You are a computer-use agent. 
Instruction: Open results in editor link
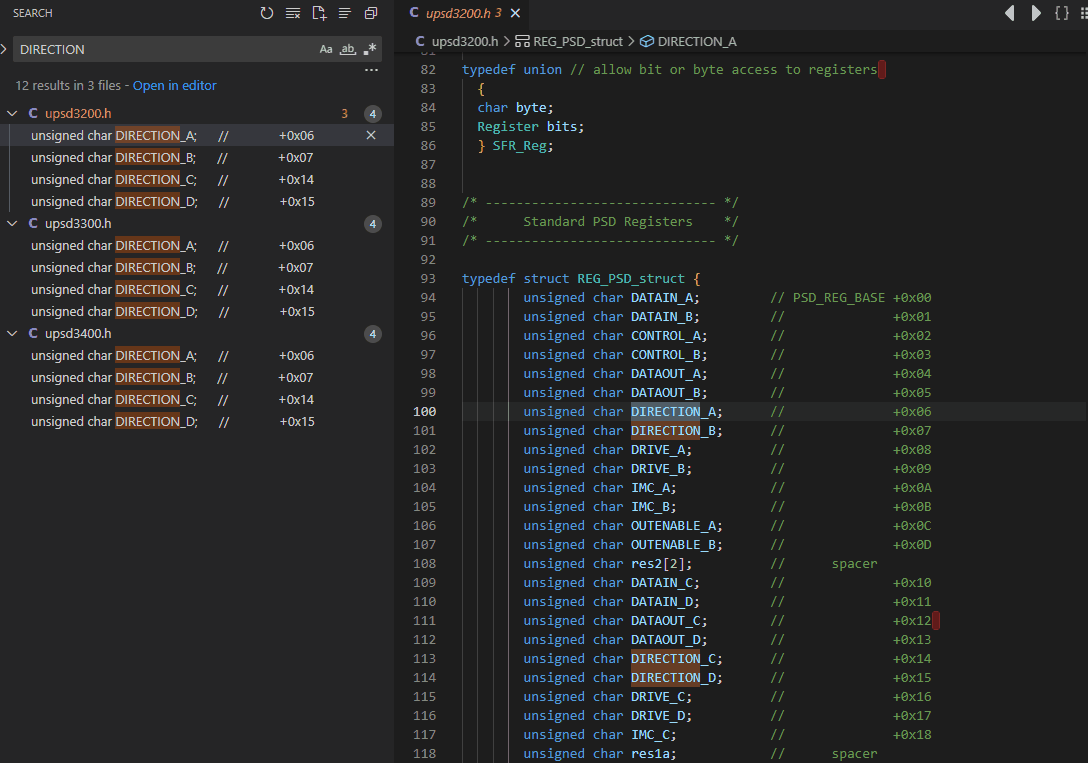(175, 85)
